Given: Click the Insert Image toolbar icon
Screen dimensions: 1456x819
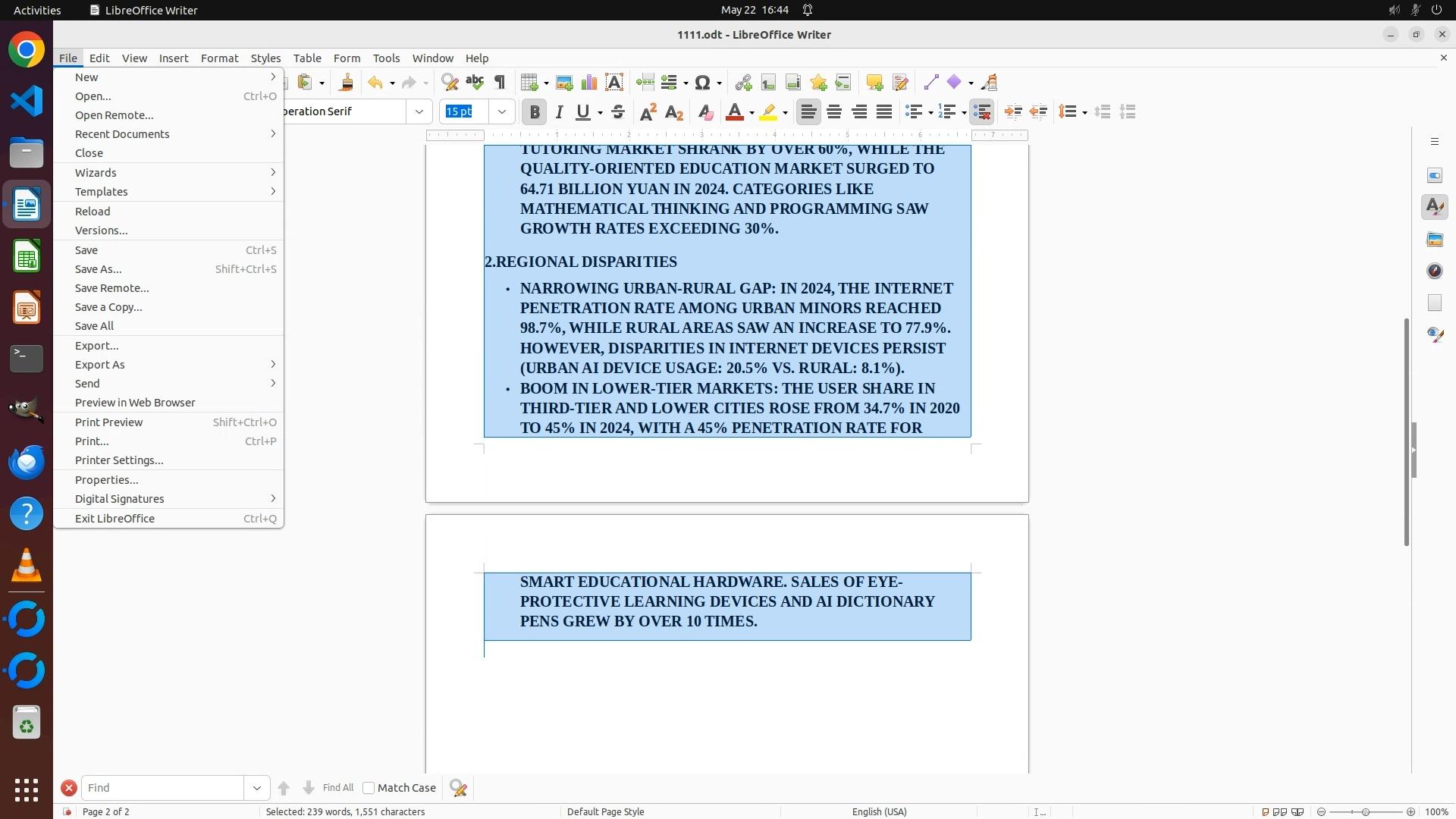Looking at the screenshot, I should tap(564, 83).
